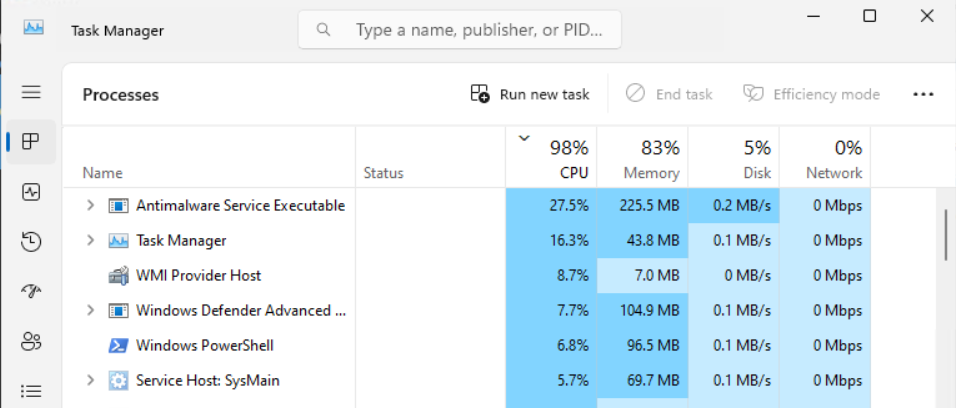Click the search box for processes

pyautogui.click(x=460, y=30)
